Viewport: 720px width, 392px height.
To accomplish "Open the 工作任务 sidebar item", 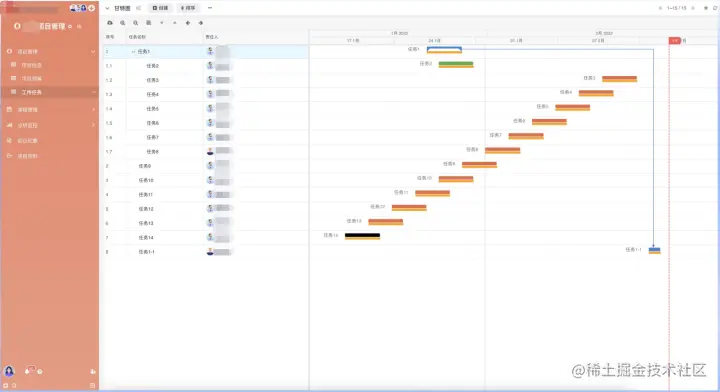I will coord(50,92).
